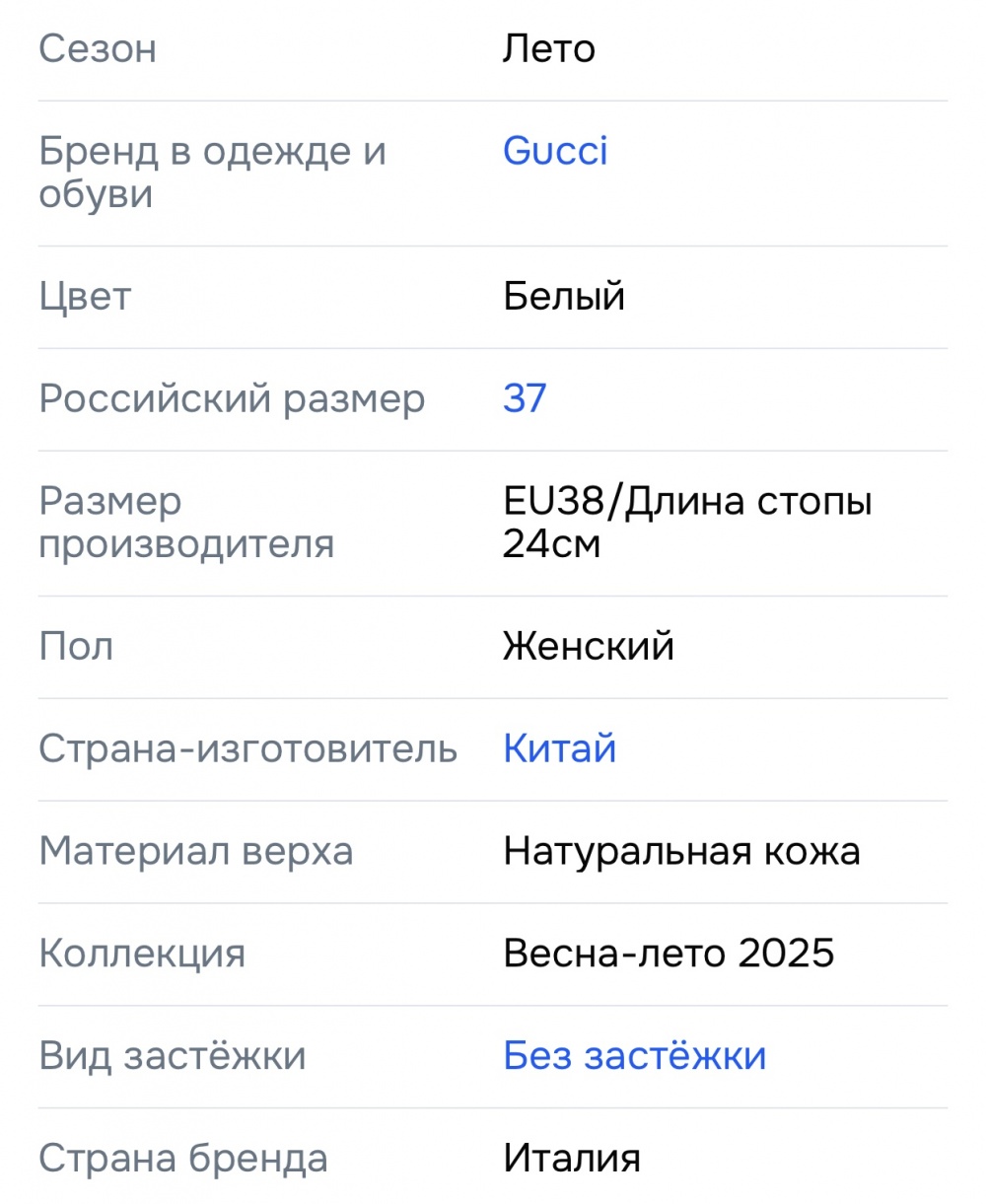This screenshot has height=1204, width=986.
Task: Select the Женский gender value
Action: (x=589, y=647)
